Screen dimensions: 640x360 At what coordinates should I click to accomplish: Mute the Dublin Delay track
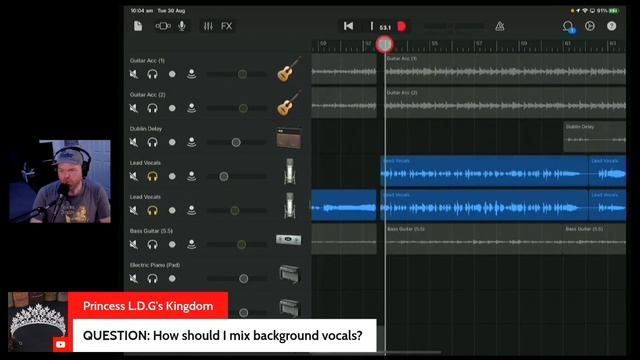[x=134, y=142]
